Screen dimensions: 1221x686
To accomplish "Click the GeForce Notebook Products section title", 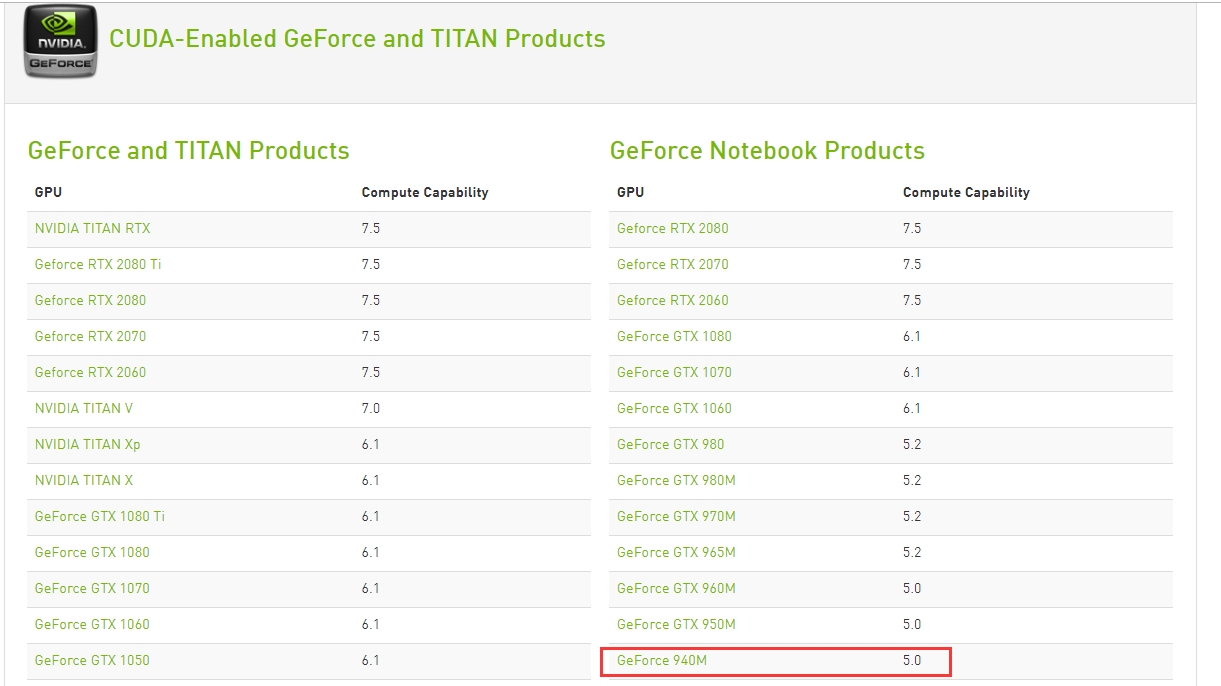I will point(766,150).
